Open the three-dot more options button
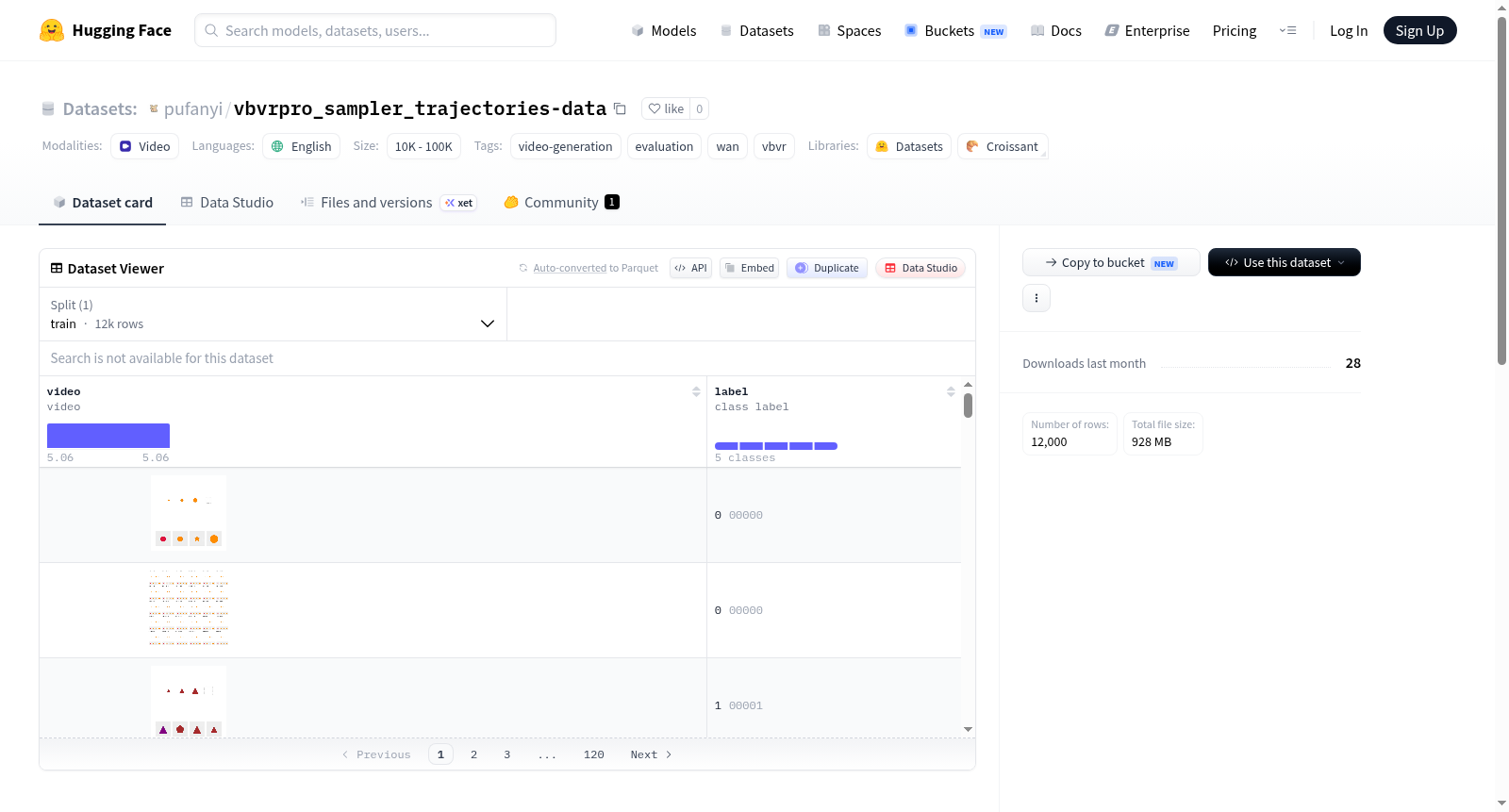 [1036, 298]
